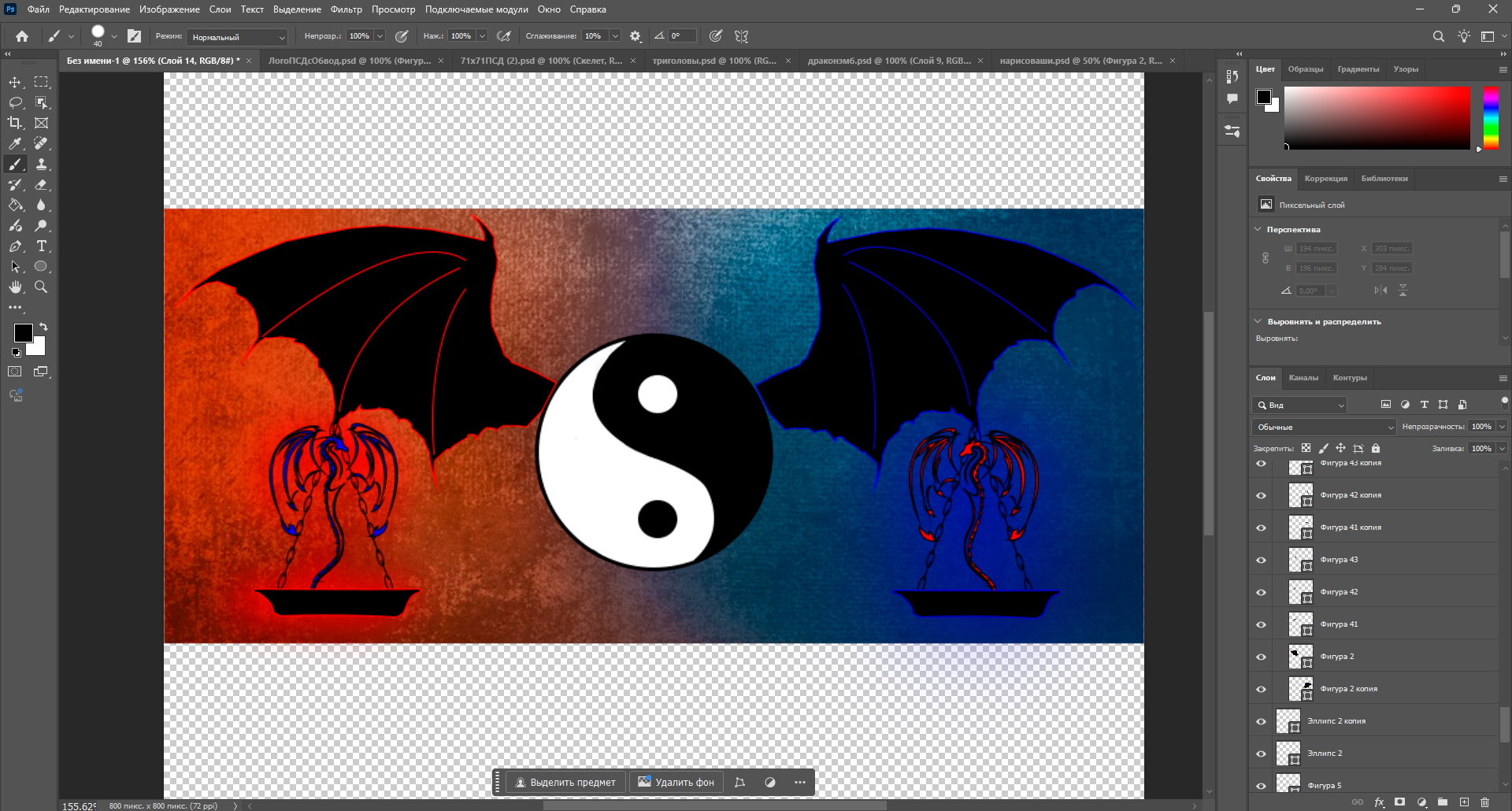Collapse the Перспектива properties section
The height and width of the screenshot is (811, 1512).
point(1258,229)
